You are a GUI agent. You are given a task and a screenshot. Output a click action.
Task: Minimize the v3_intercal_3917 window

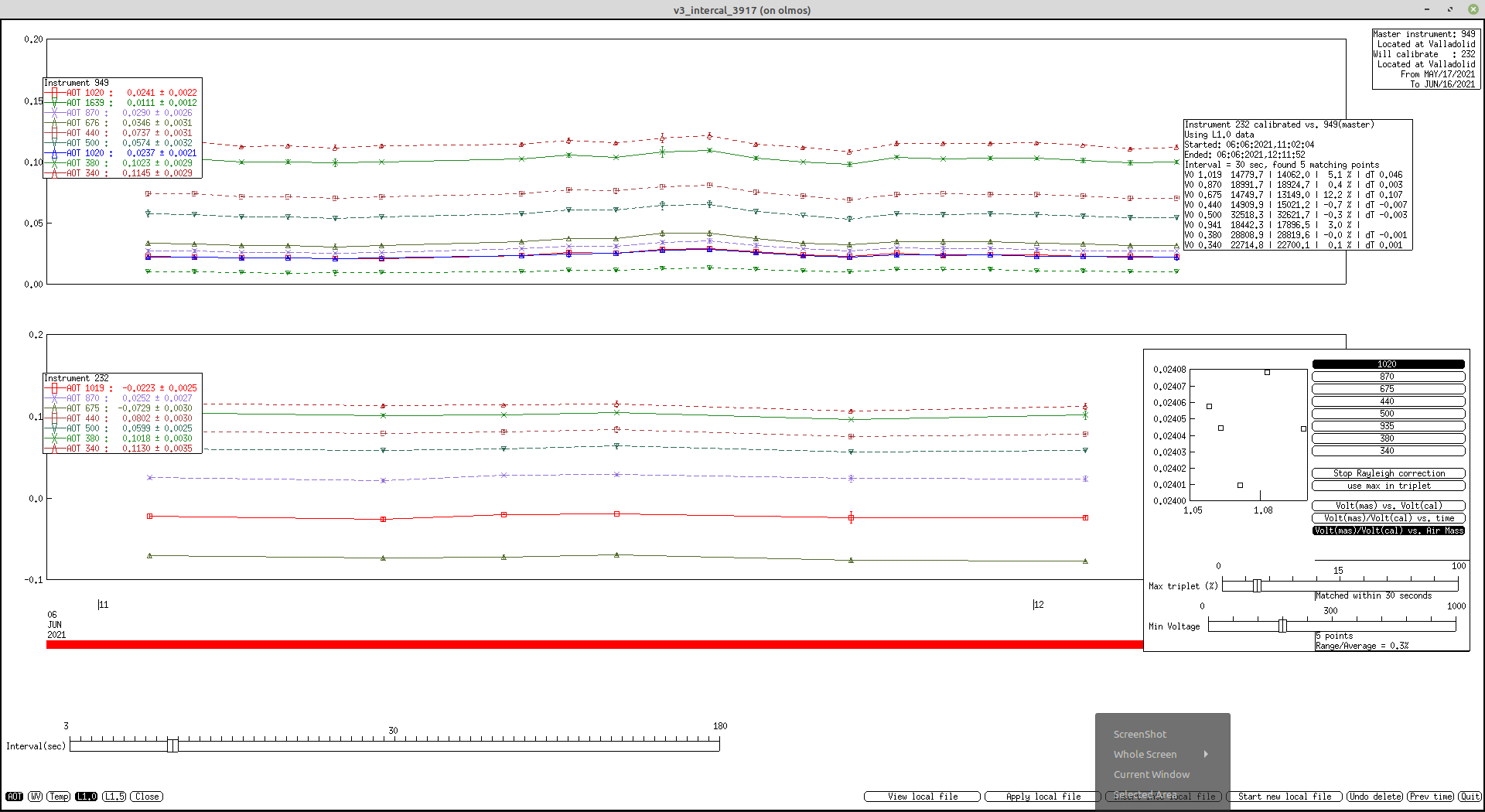click(1426, 9)
